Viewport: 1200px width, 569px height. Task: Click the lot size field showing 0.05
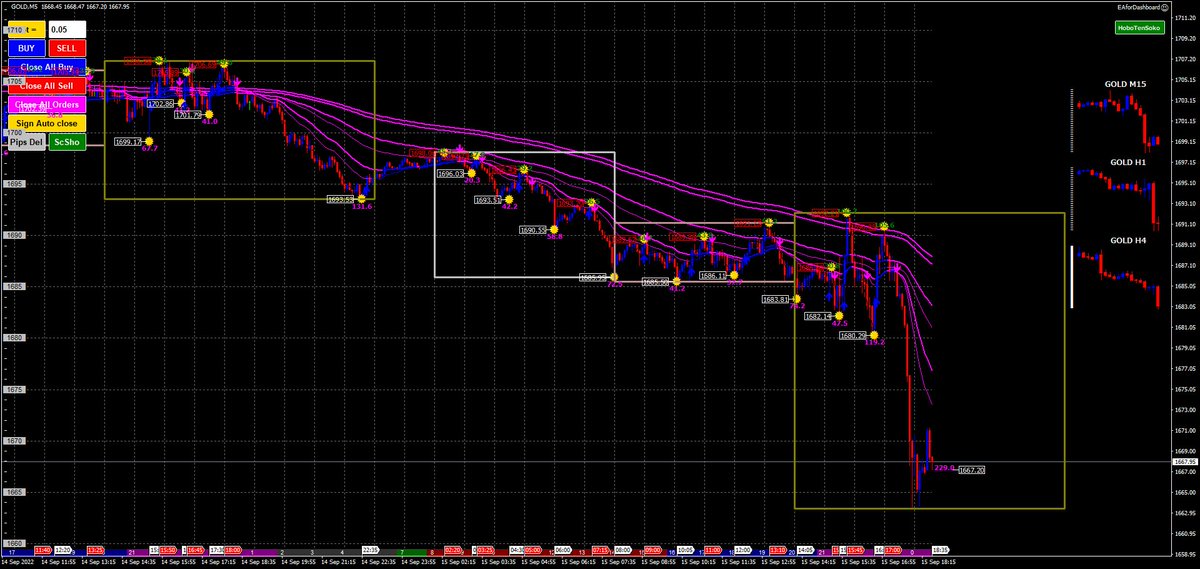click(66, 30)
